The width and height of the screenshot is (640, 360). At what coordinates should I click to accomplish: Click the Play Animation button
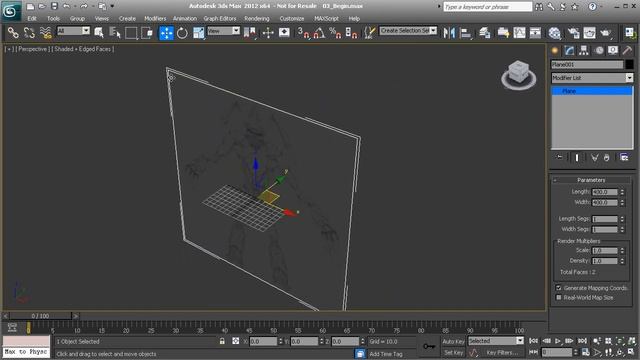[x=558, y=341]
